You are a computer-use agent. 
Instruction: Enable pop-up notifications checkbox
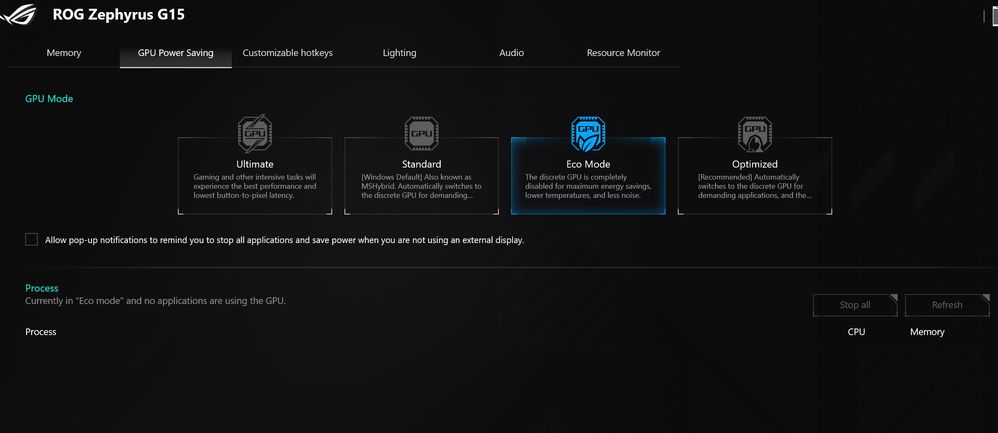[x=31, y=239]
